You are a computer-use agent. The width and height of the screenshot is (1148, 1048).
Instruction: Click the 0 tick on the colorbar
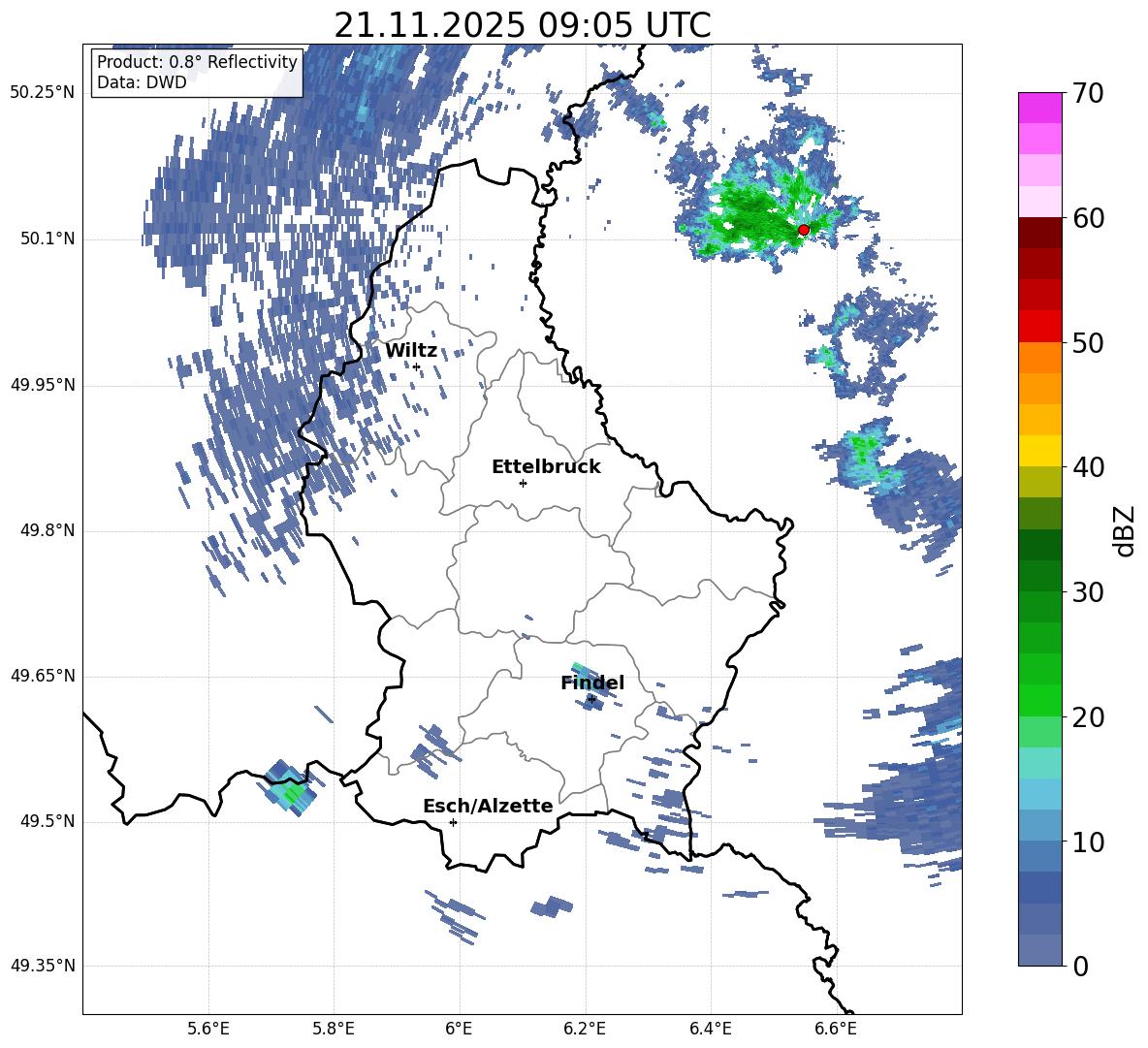(x=1080, y=966)
